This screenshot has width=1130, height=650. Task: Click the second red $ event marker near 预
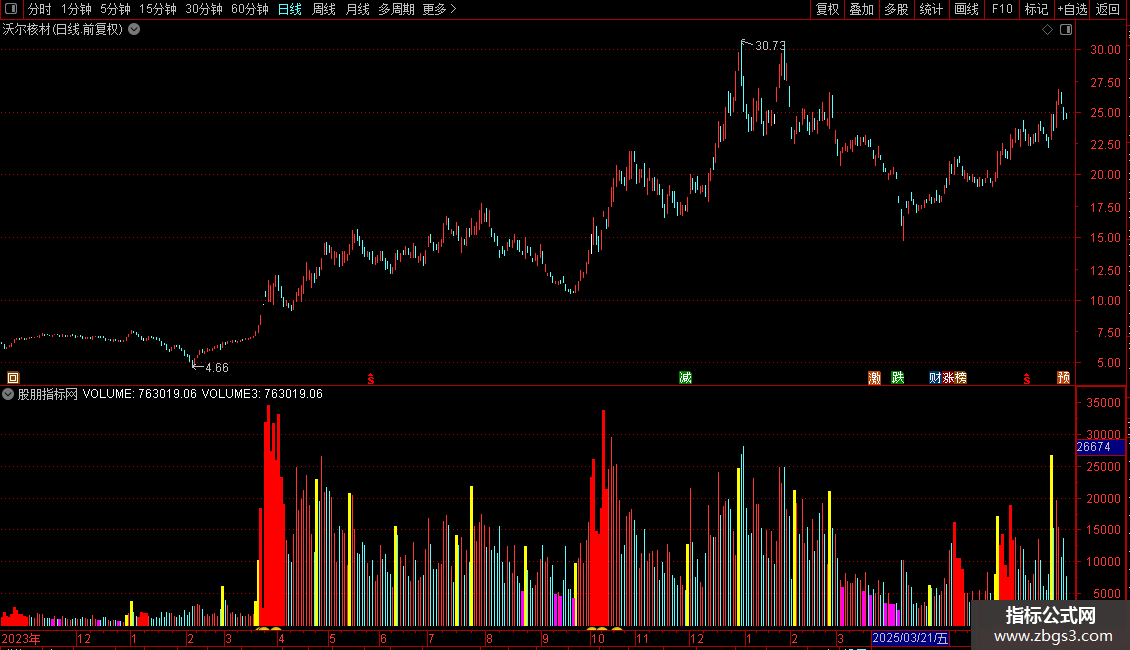click(1027, 378)
